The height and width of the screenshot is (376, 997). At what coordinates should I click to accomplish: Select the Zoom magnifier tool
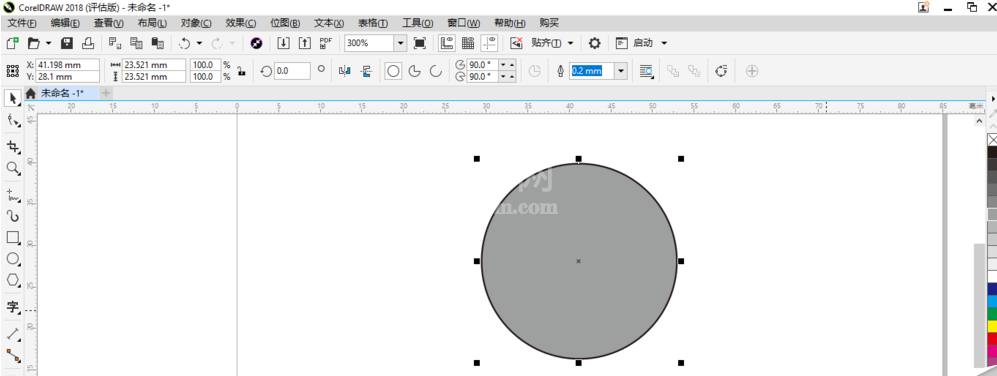[x=13, y=168]
